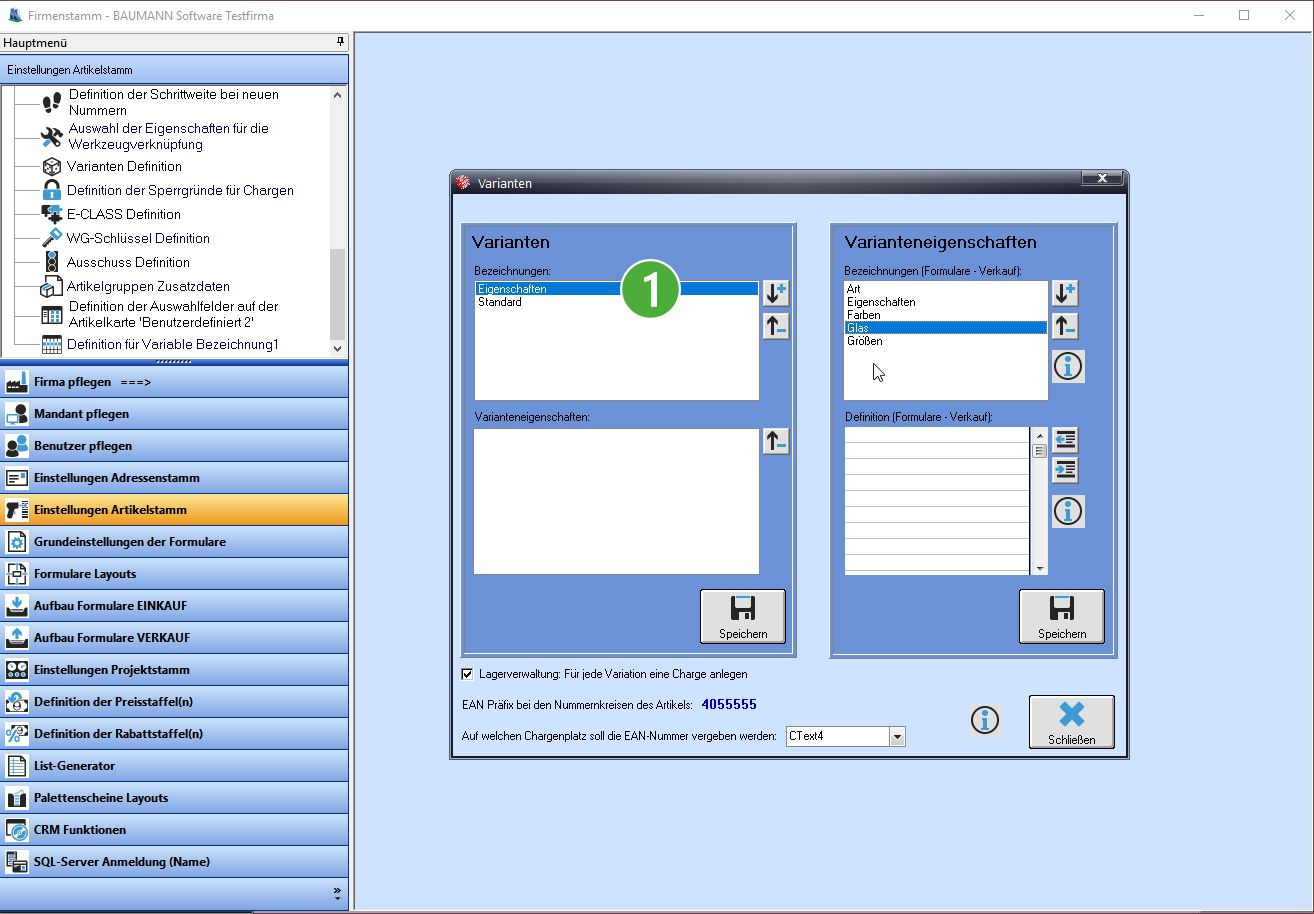Click the padlock icon for Sperrgründe für Chargen
Viewport: 1314px width, 914px height.
pos(52,190)
